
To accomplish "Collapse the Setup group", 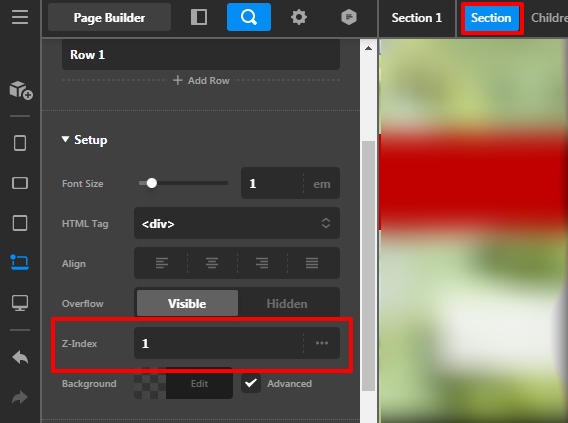I will [x=84, y=140].
